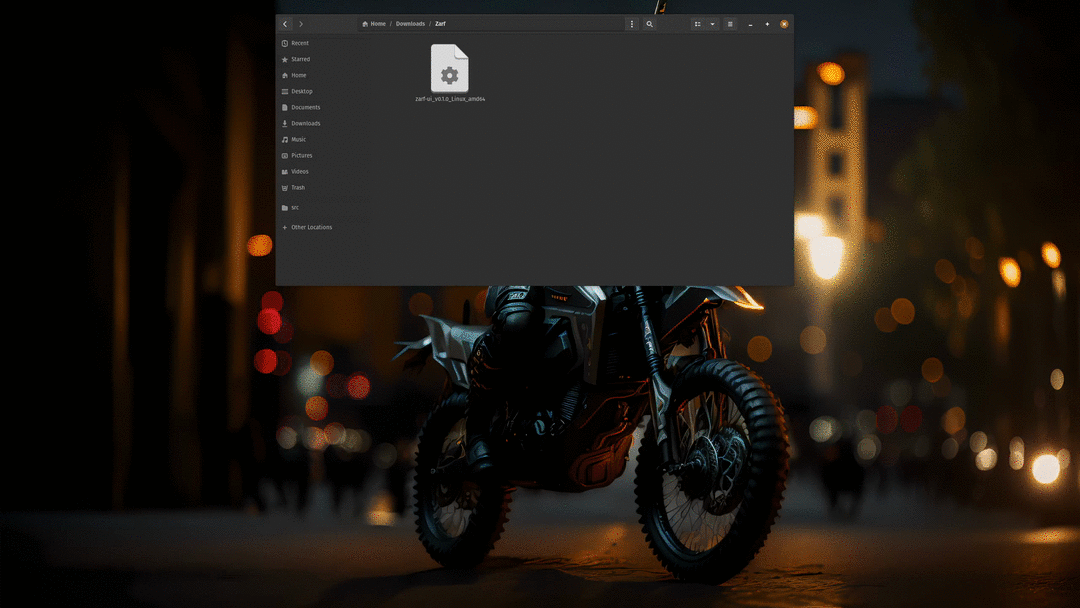Open the three-dot path options menu
The image size is (1080, 608).
(x=632, y=24)
